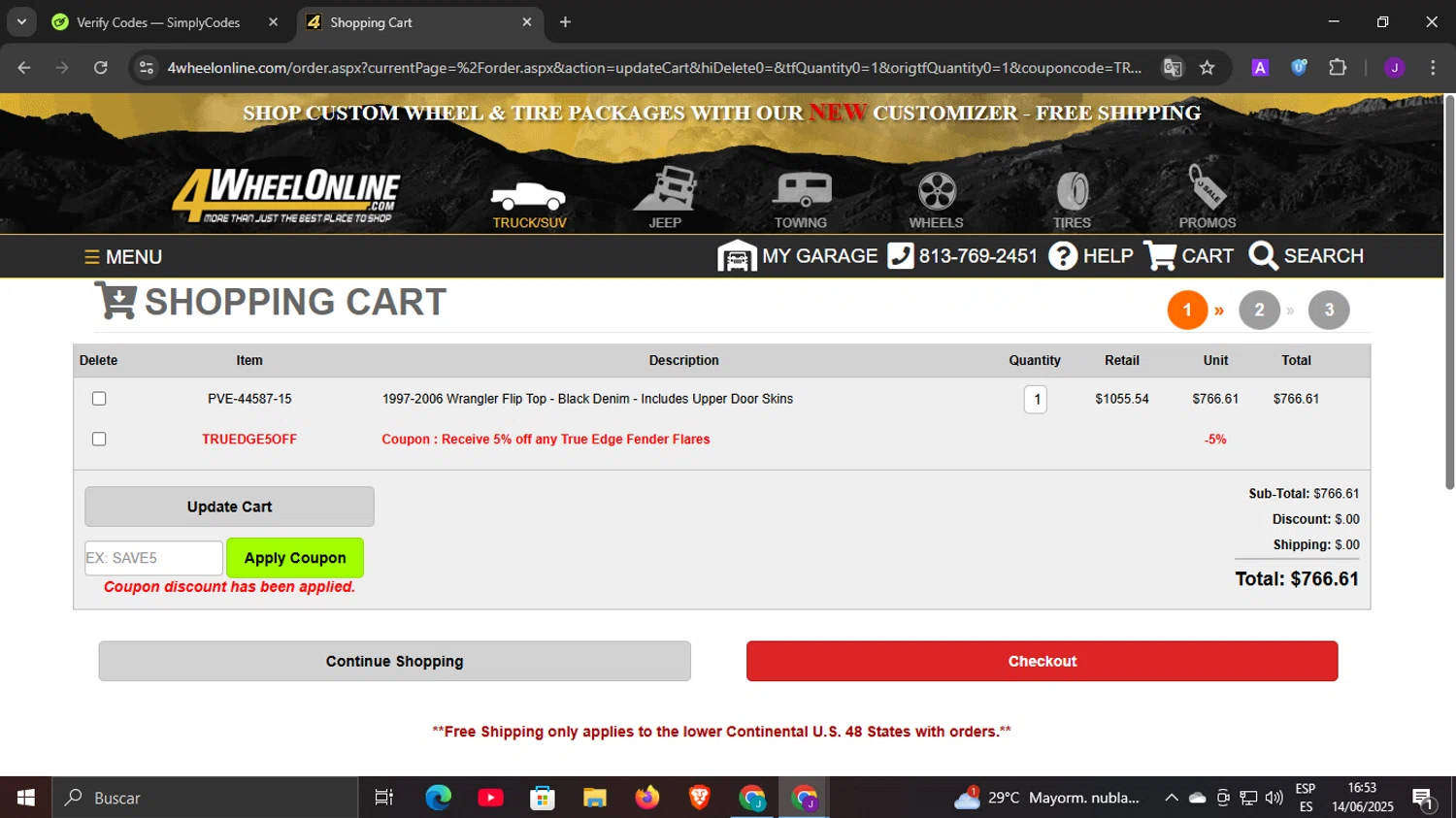Click the 4WheelOnline logo
Viewport: 1456px width, 818px height.
coord(286,195)
